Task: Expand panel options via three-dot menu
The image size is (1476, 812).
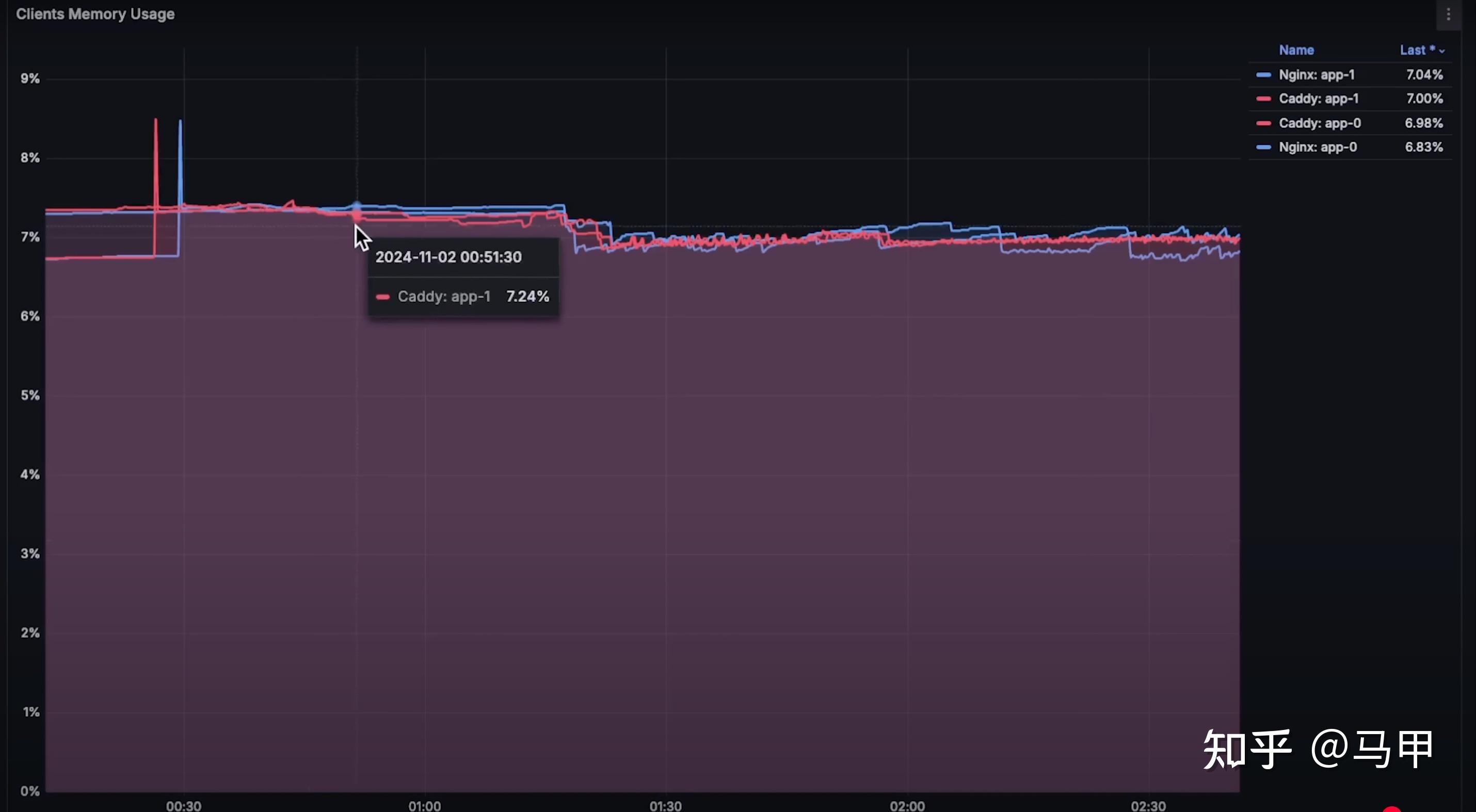Action: 1450,15
